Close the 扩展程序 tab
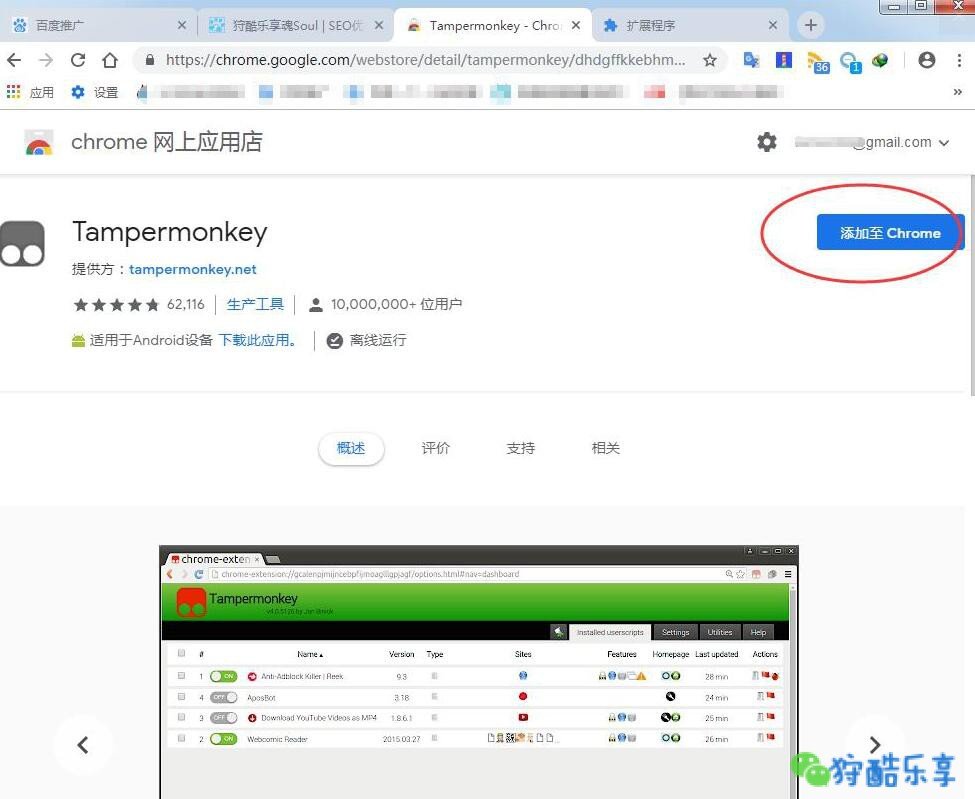The image size is (975, 799). (772, 25)
